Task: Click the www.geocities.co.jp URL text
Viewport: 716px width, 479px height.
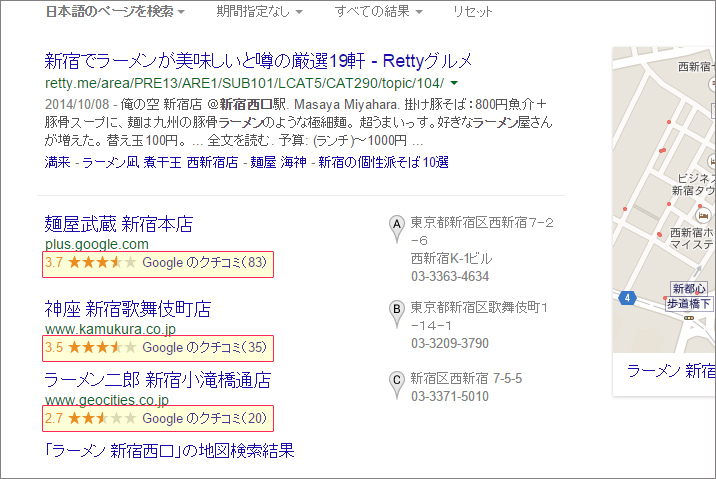Action: point(107,400)
